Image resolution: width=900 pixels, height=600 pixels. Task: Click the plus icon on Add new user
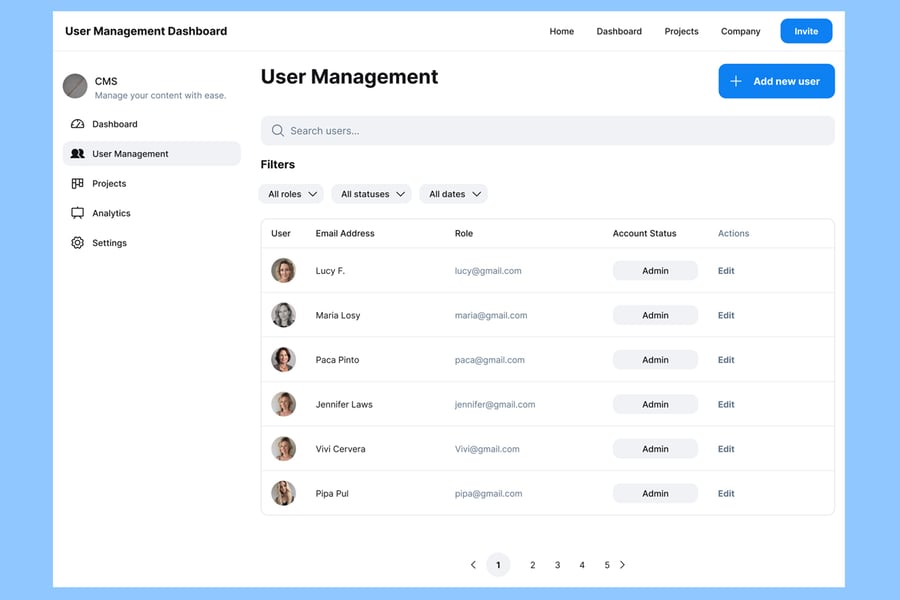736,81
